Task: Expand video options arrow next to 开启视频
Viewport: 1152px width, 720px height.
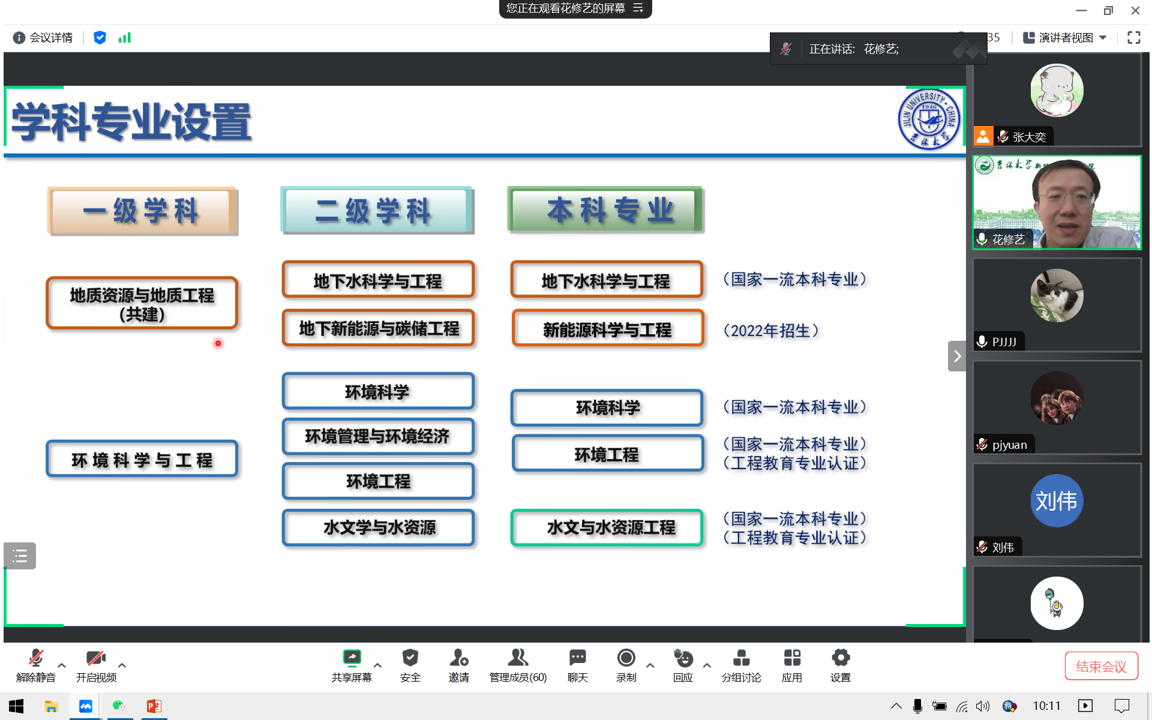Action: point(122,665)
